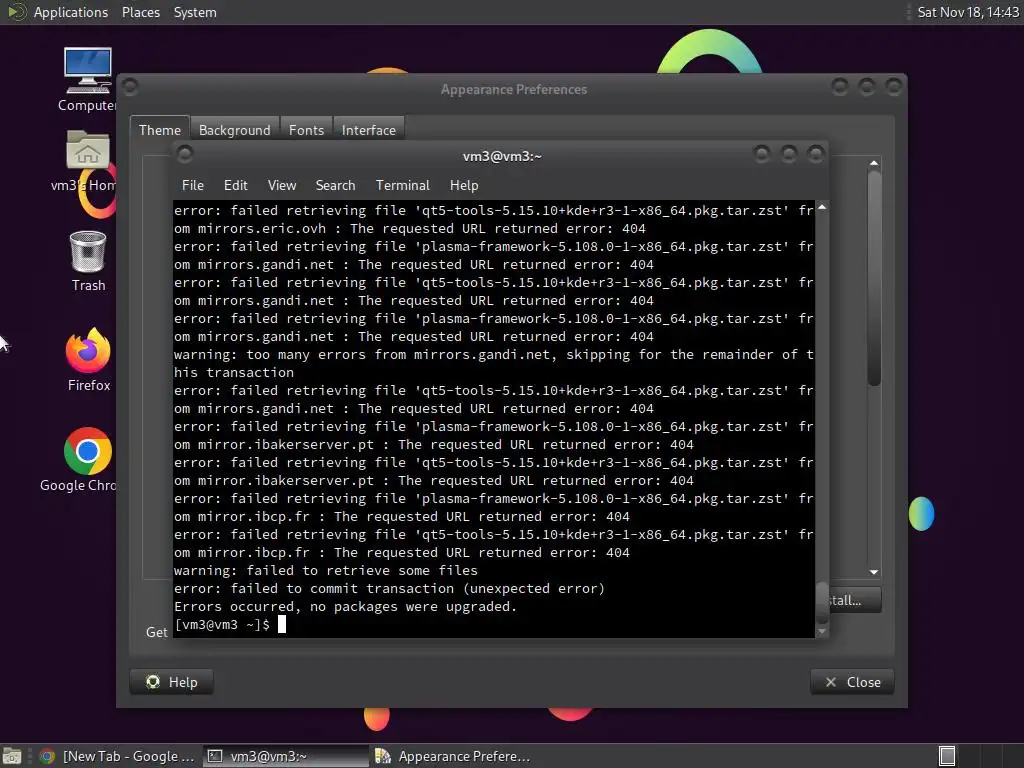Click Appearance Preferences title bar text
Screen dimensions: 1024x768
513,89
